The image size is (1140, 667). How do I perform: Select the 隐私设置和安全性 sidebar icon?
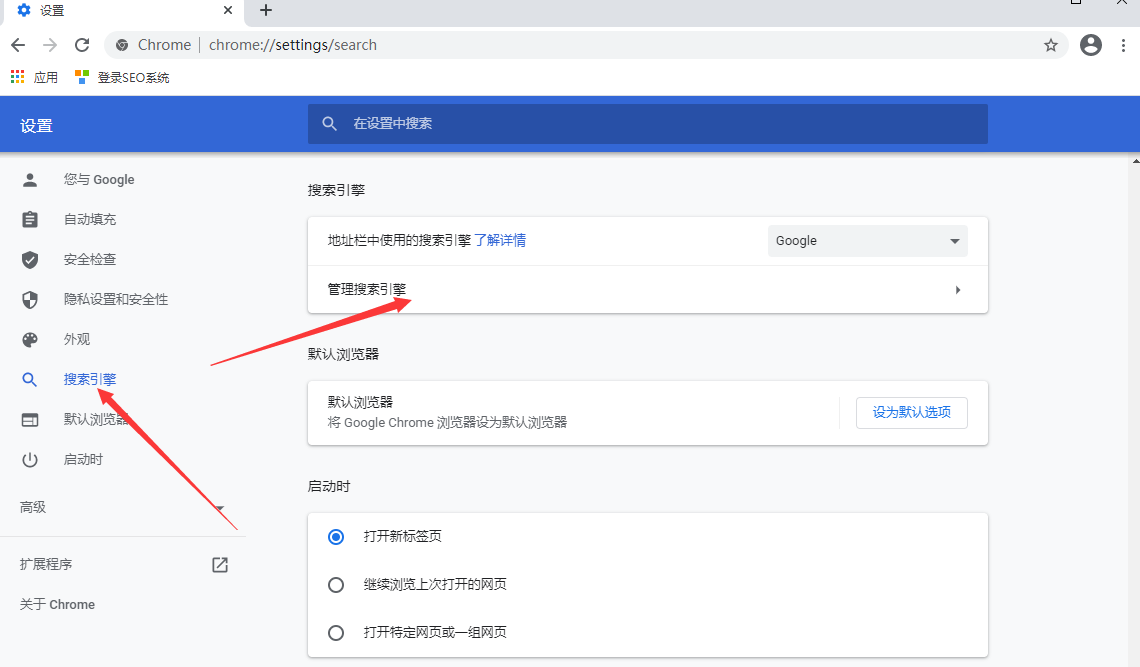[30, 299]
